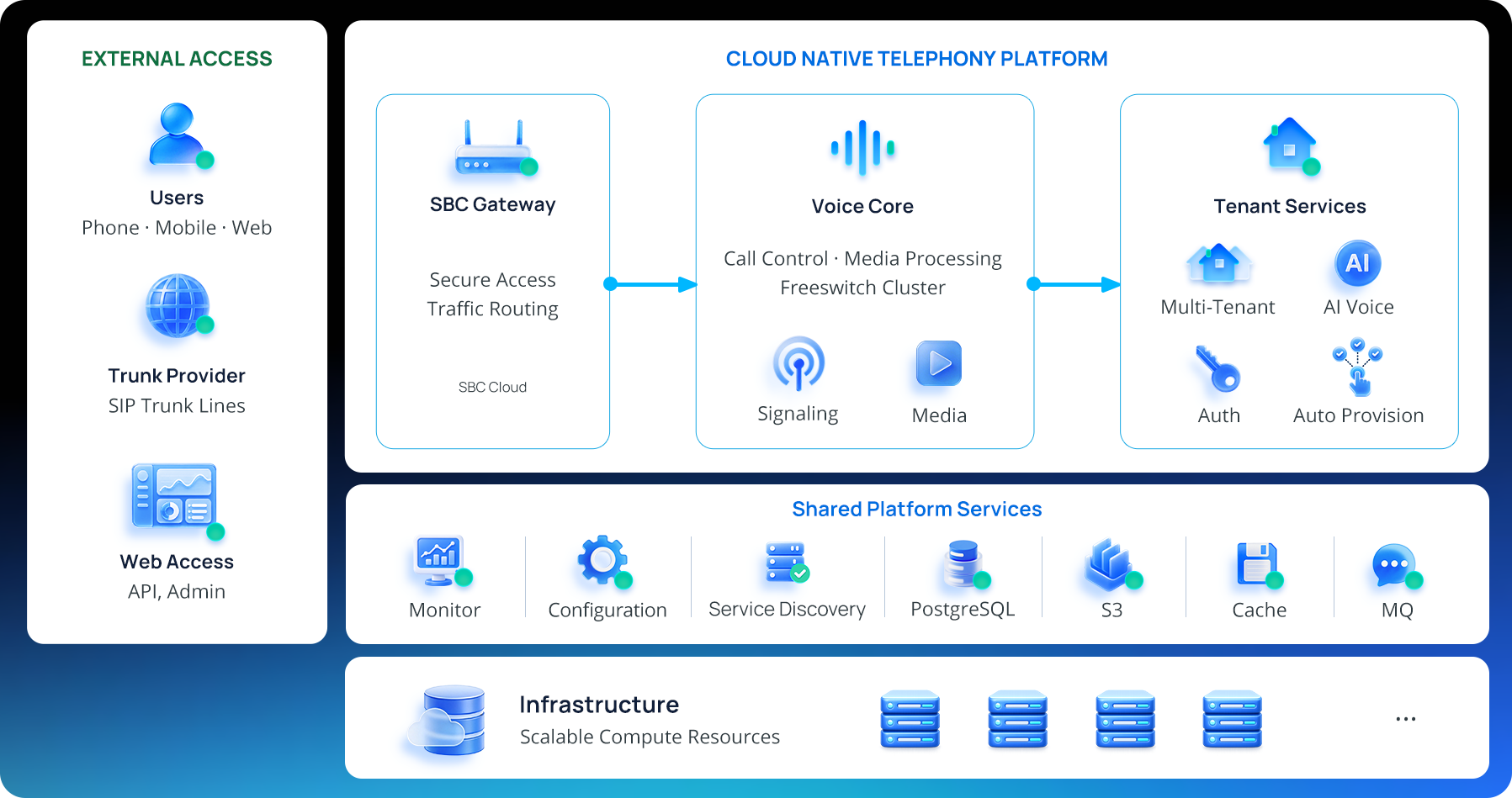Click the Voice Core title

[862, 206]
